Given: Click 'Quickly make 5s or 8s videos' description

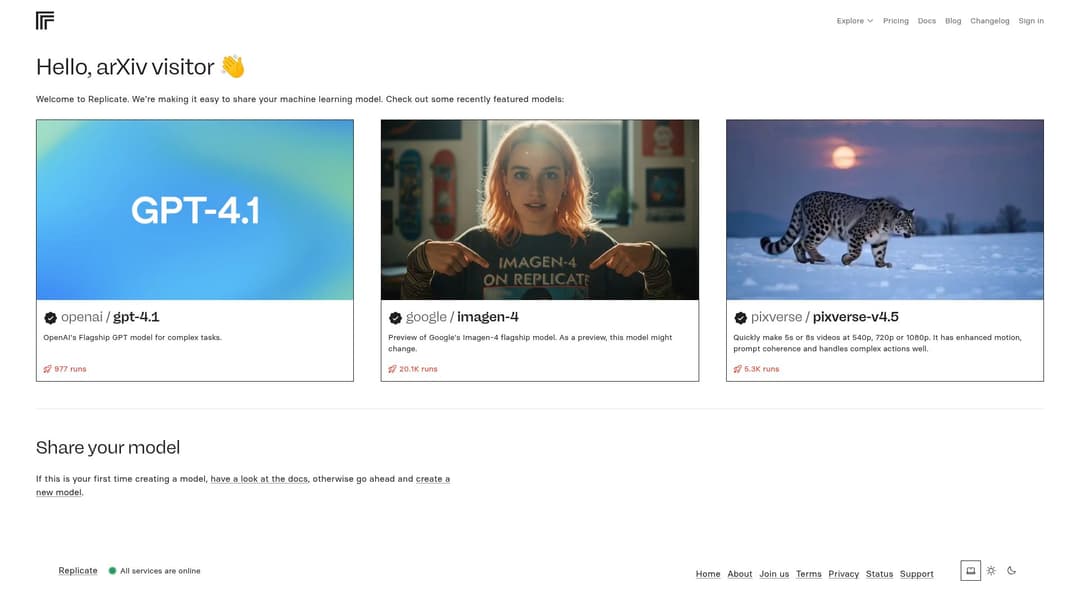Looking at the screenshot, I should tap(877, 343).
